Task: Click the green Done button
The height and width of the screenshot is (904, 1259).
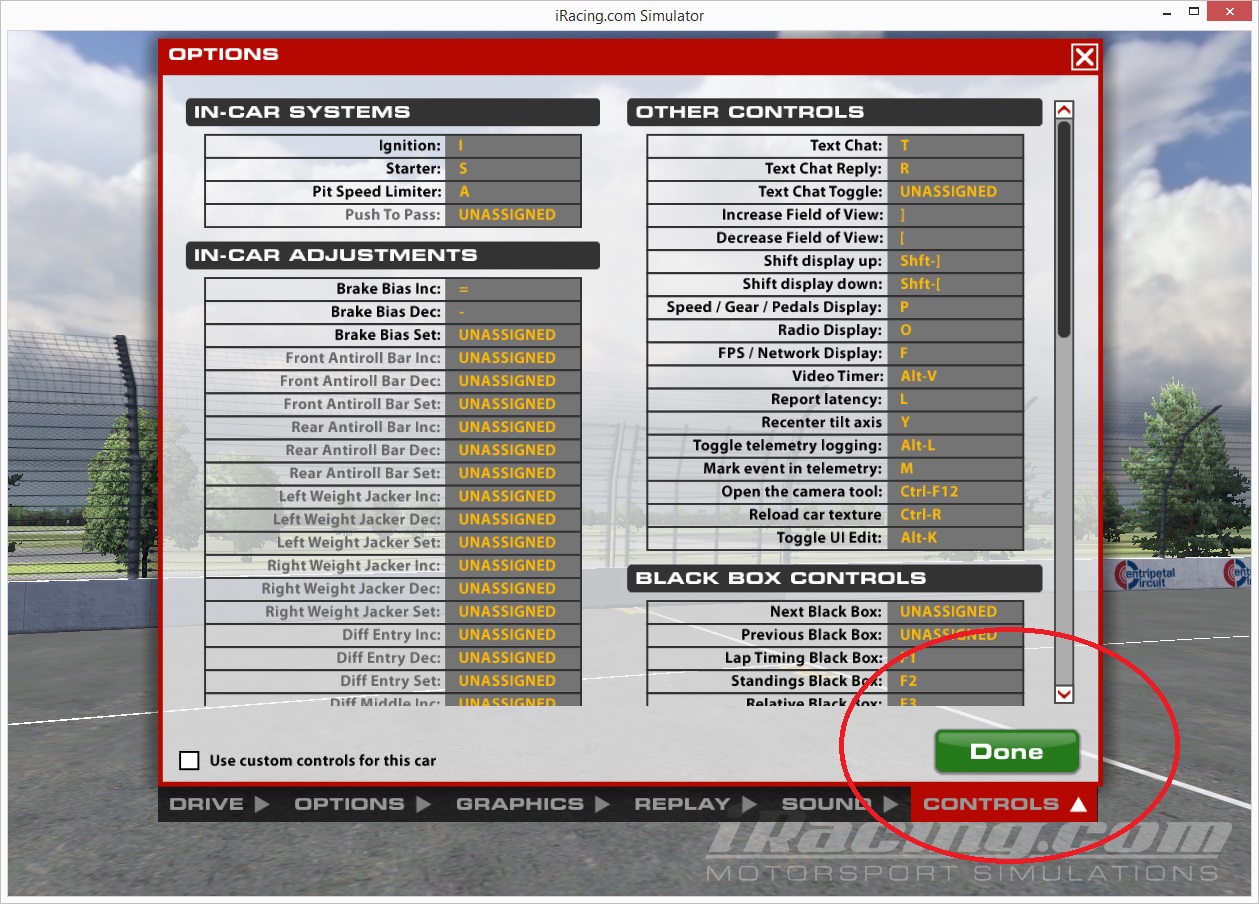Action: tap(1007, 752)
